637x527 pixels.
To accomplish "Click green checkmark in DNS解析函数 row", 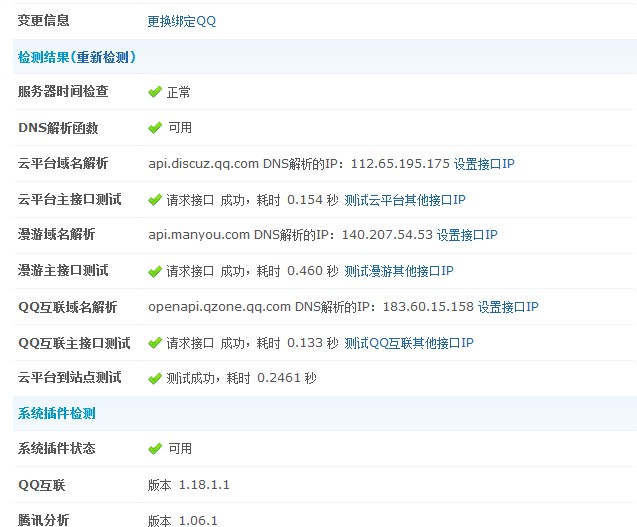I will (x=155, y=128).
